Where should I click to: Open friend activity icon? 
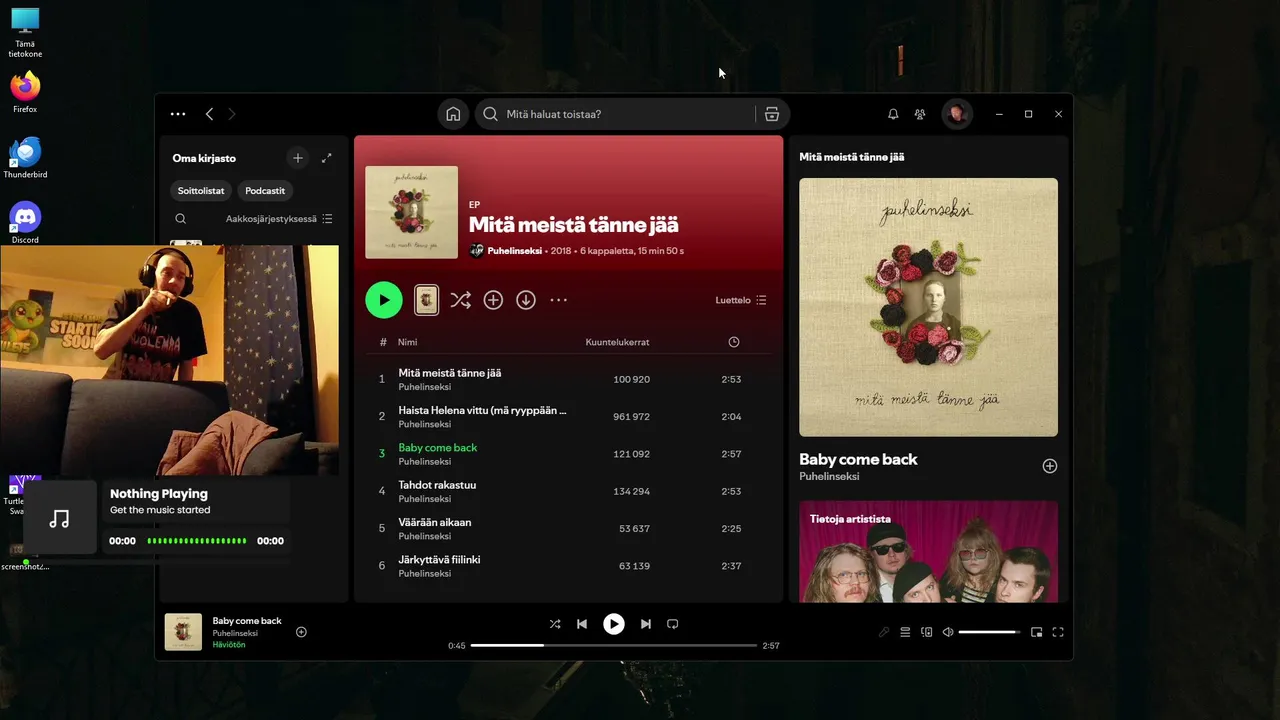click(x=920, y=114)
